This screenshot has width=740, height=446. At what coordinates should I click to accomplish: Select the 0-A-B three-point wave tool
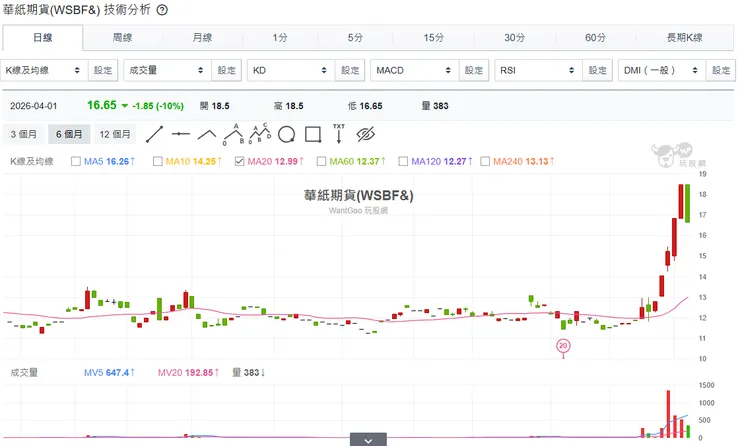tap(234, 135)
